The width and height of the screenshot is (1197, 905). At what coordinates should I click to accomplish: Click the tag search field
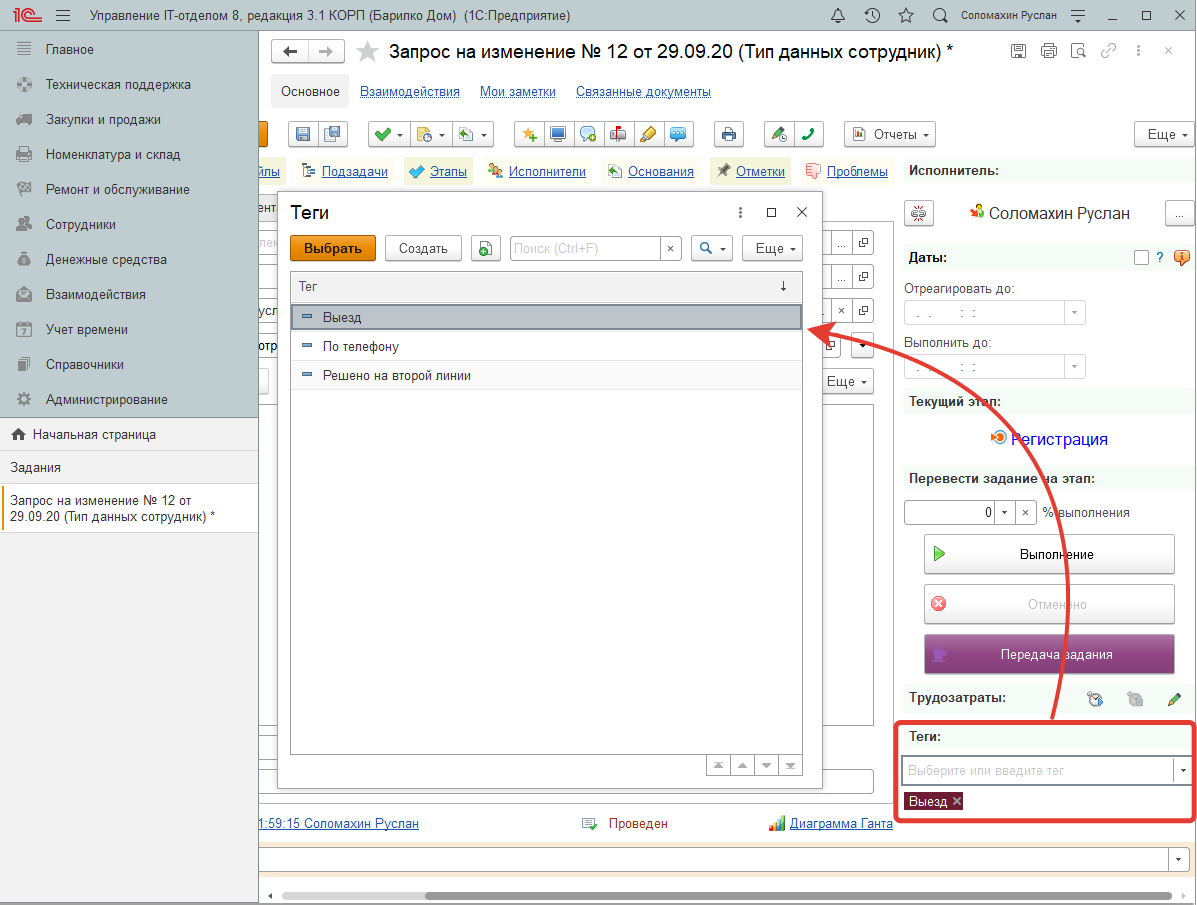[585, 248]
